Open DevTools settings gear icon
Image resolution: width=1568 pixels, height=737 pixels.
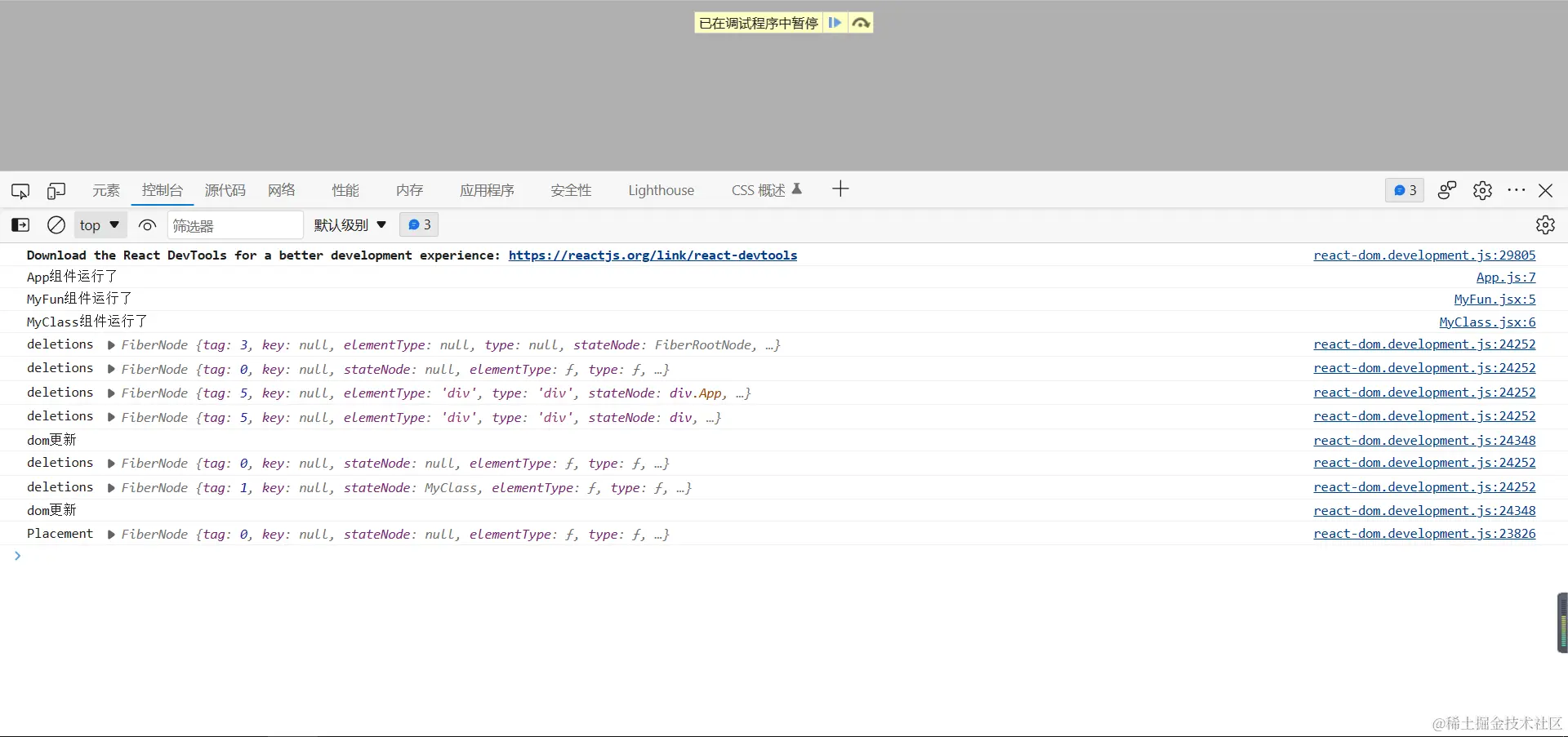tap(1482, 190)
